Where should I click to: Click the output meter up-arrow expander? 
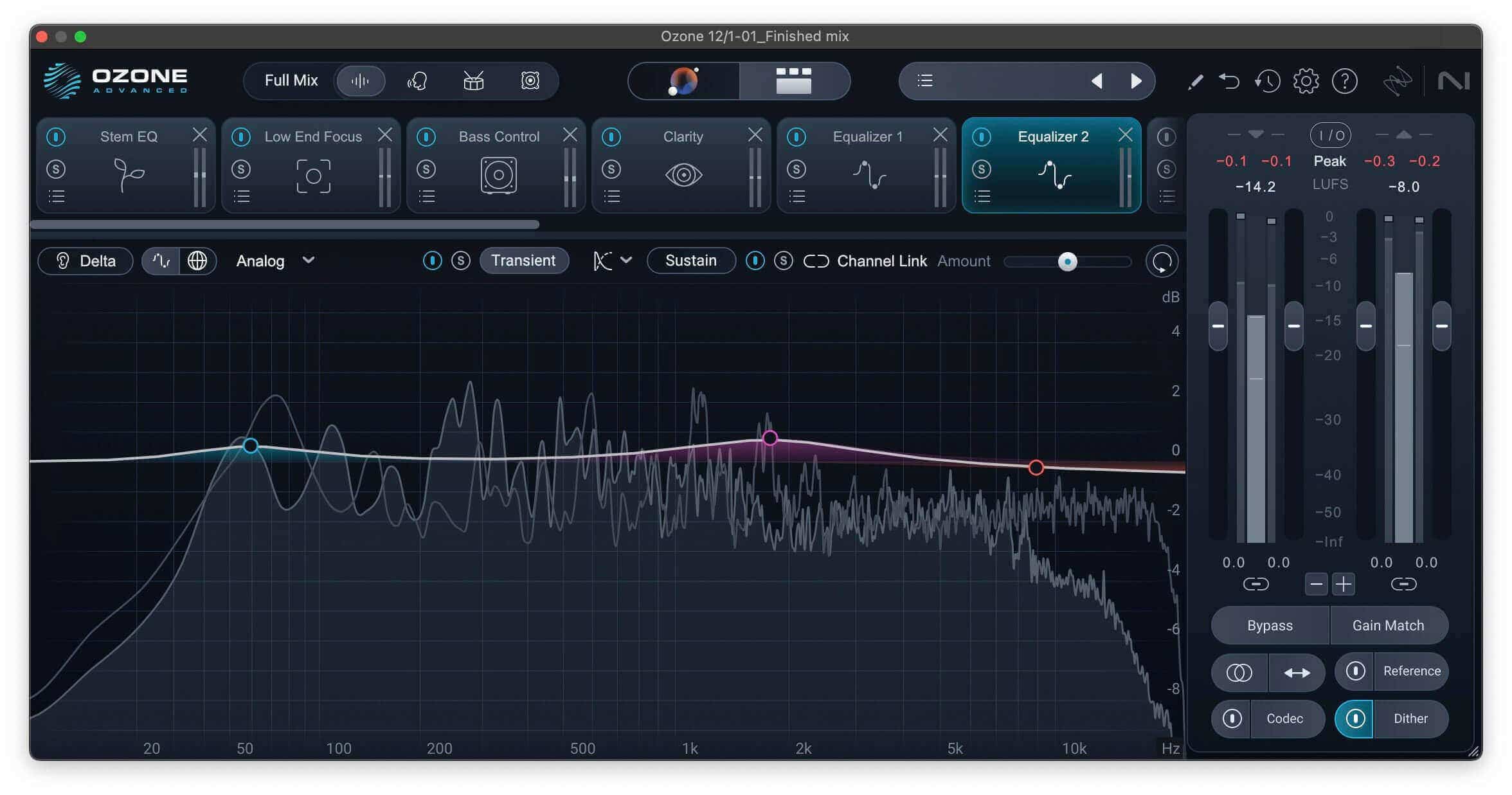(x=1404, y=134)
